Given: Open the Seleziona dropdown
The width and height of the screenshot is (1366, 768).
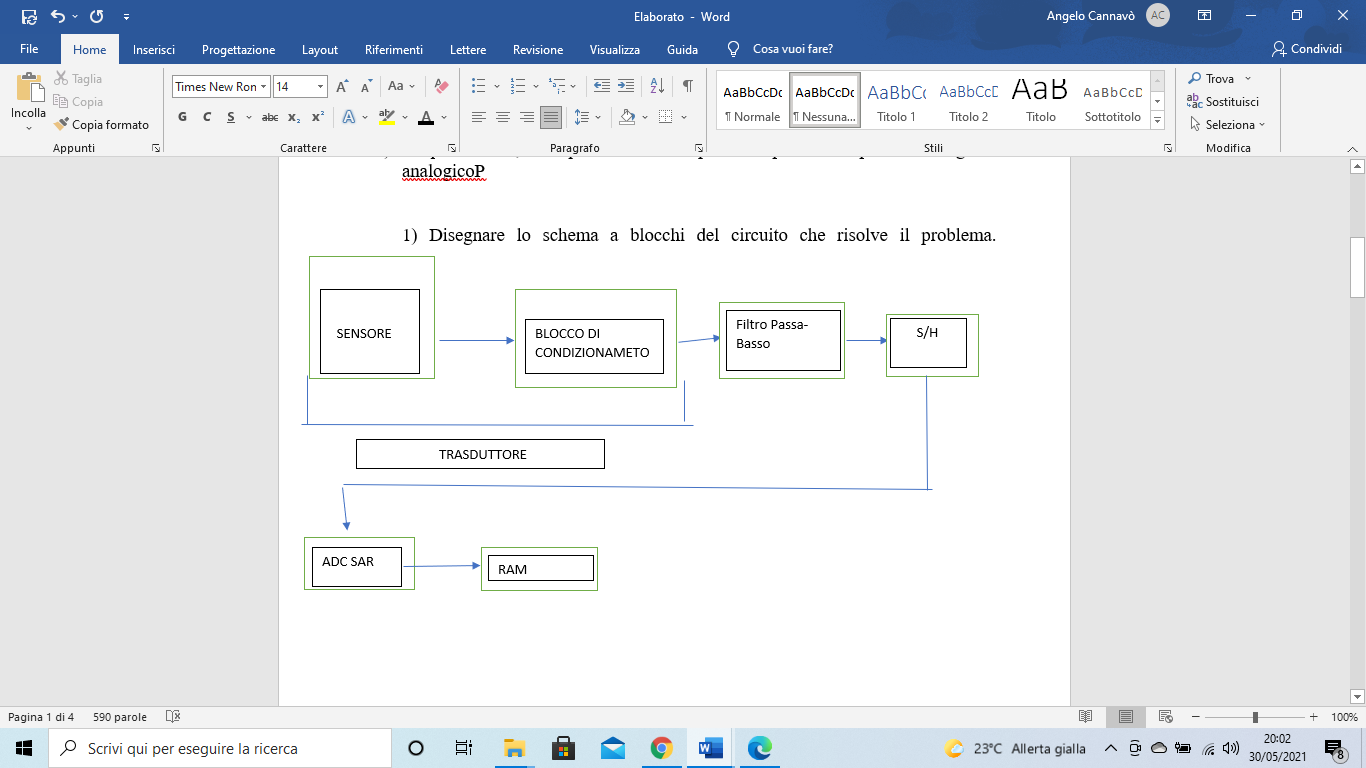Looking at the screenshot, I should click(x=1226, y=125).
